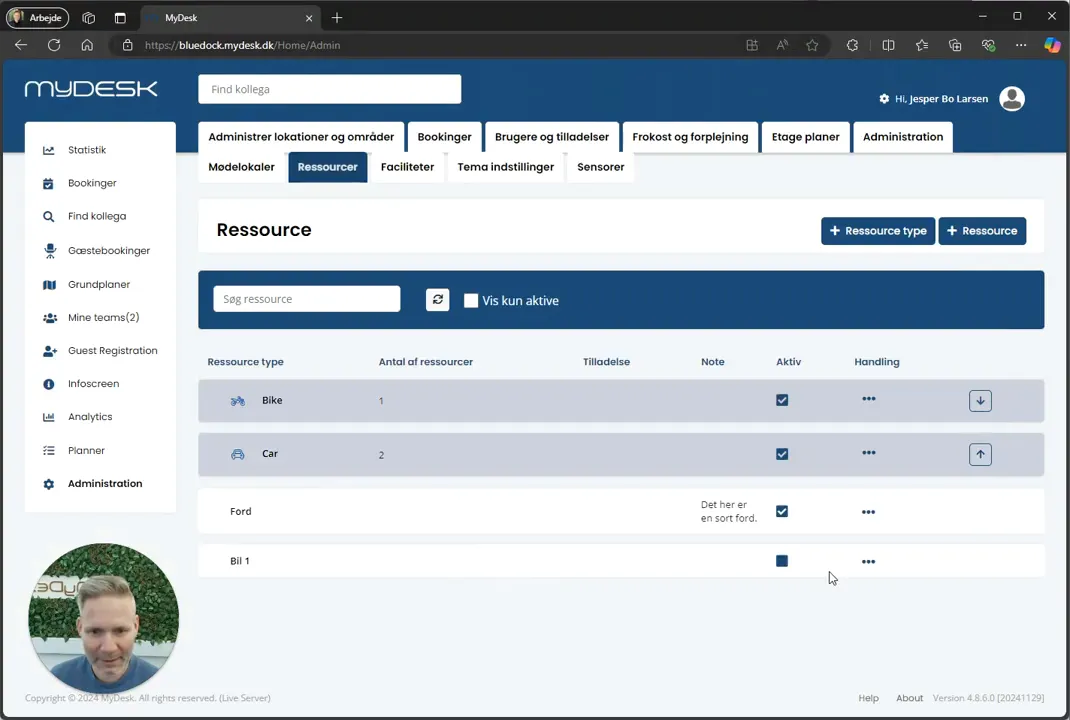Open the Help link in footer
This screenshot has width=1070, height=720.
tap(869, 698)
